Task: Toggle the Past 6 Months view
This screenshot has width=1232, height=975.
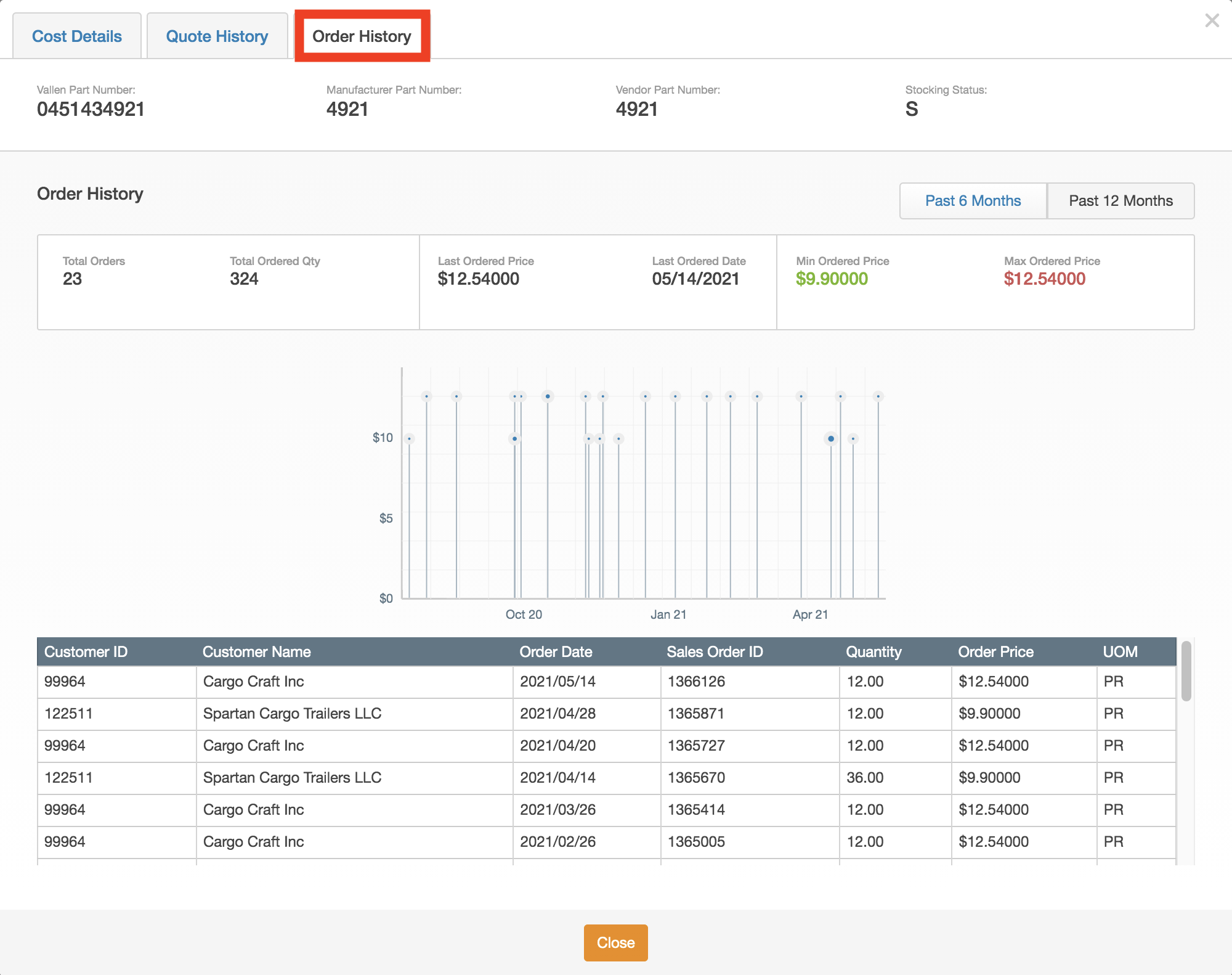Action: click(972, 200)
